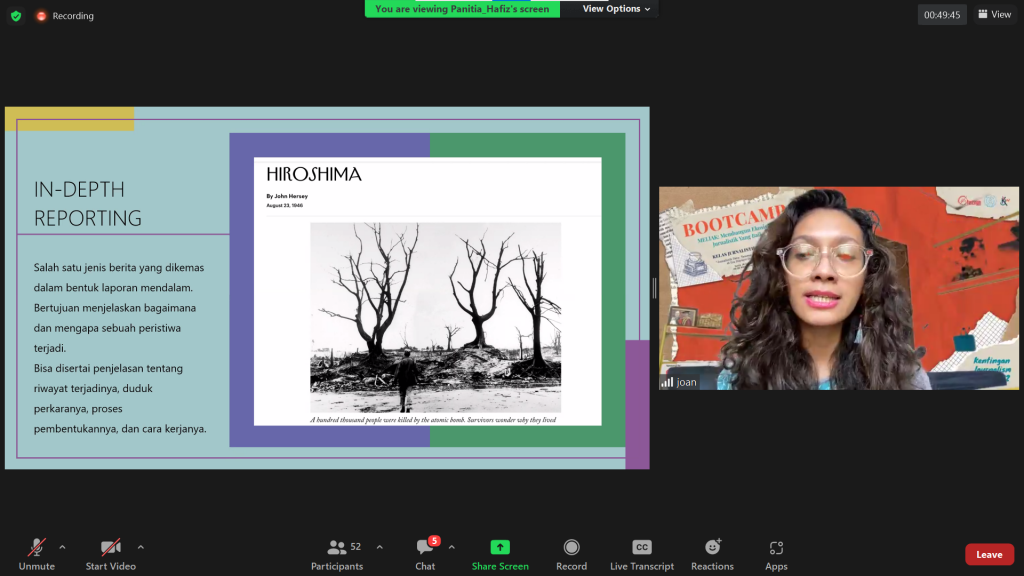This screenshot has width=1024, height=576.
Task: Click the signal strength icon beside joan
Action: pos(667,382)
